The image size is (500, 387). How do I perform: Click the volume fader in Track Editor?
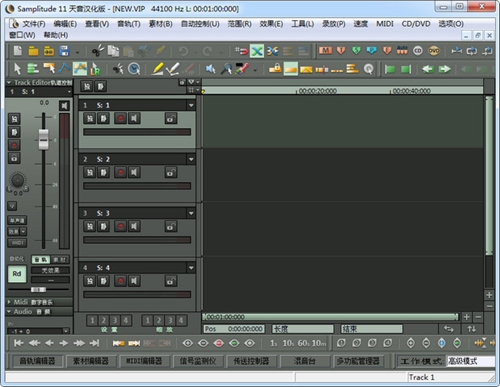tap(43, 139)
